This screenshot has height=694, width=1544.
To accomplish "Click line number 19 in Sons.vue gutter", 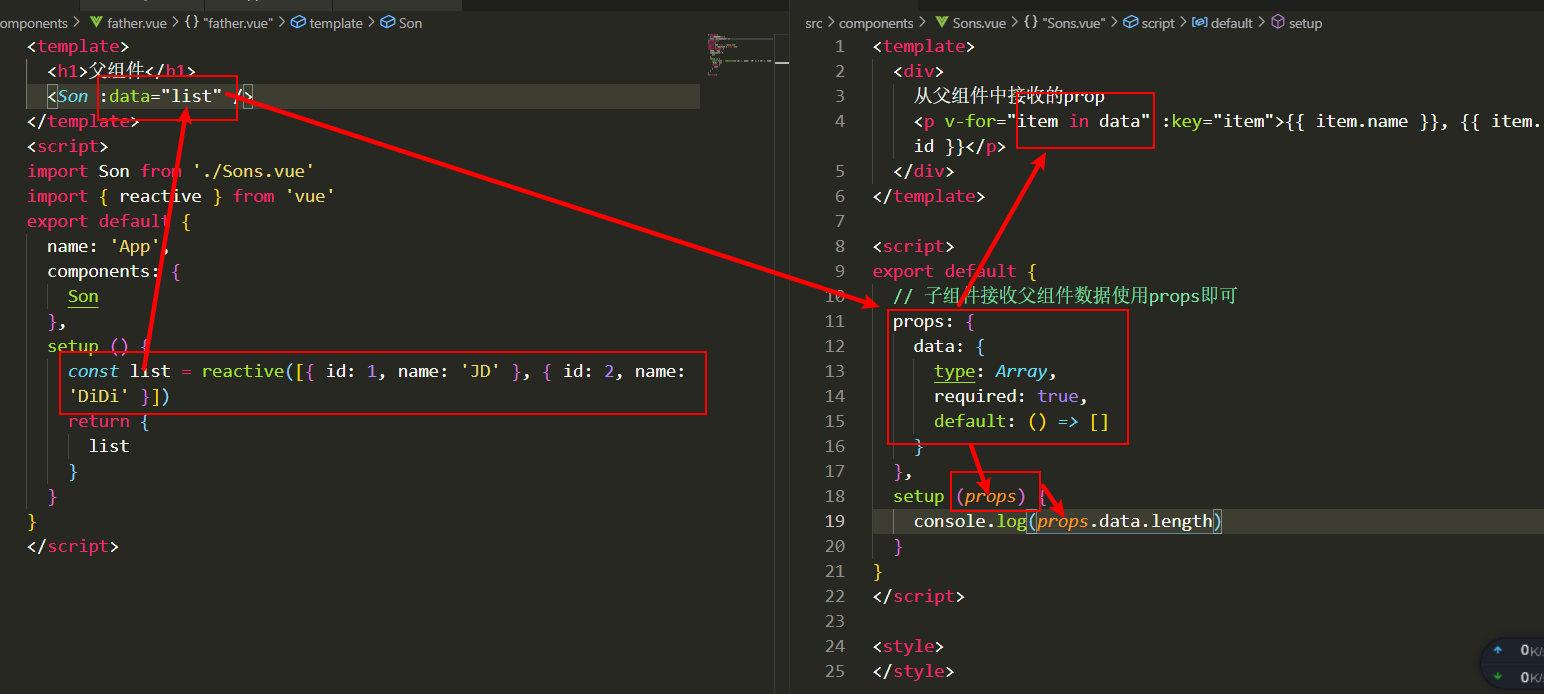I will [x=835, y=521].
